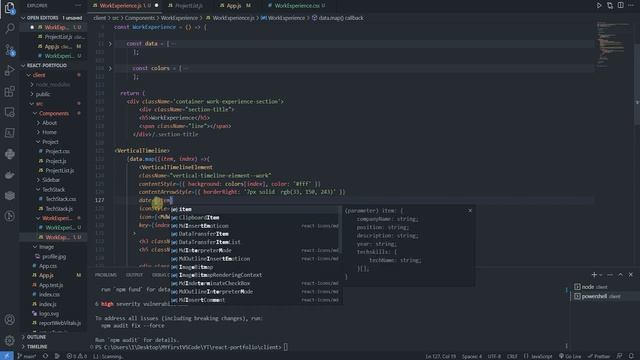Close the parameter details popup
This screenshot has height=360, width=640.
coord(470,211)
